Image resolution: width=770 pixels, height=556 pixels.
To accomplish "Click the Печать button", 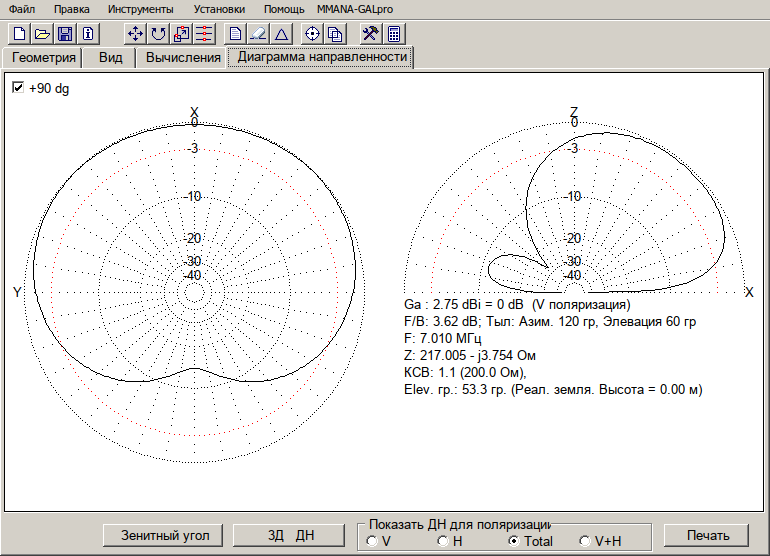I will 706,535.
